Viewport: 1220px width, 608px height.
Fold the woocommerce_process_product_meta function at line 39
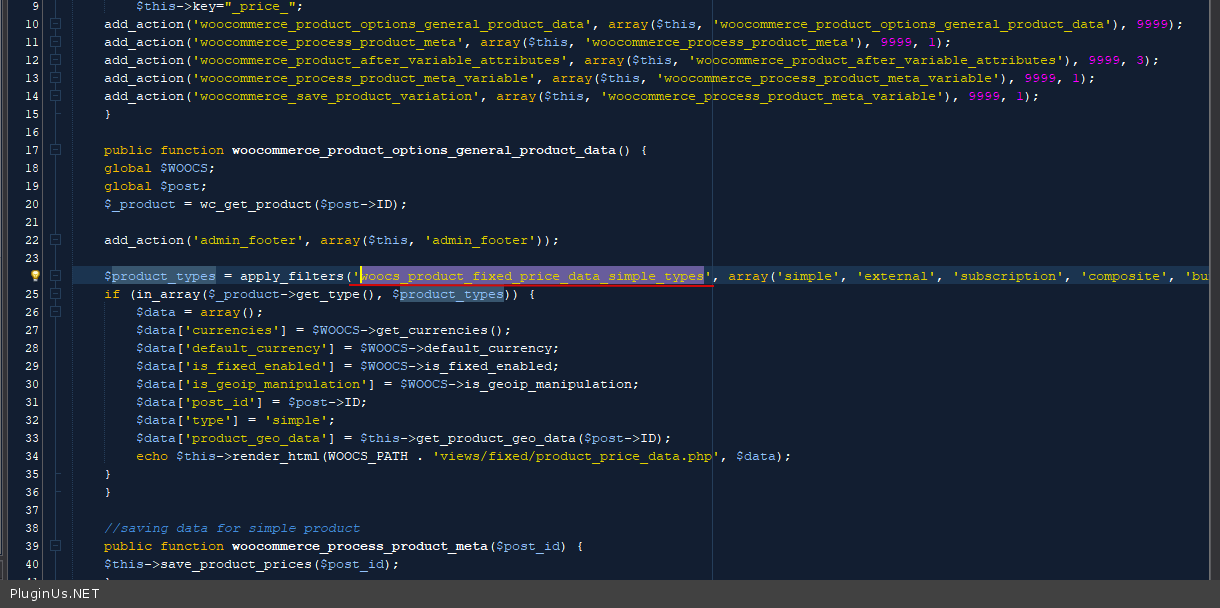(x=55, y=546)
